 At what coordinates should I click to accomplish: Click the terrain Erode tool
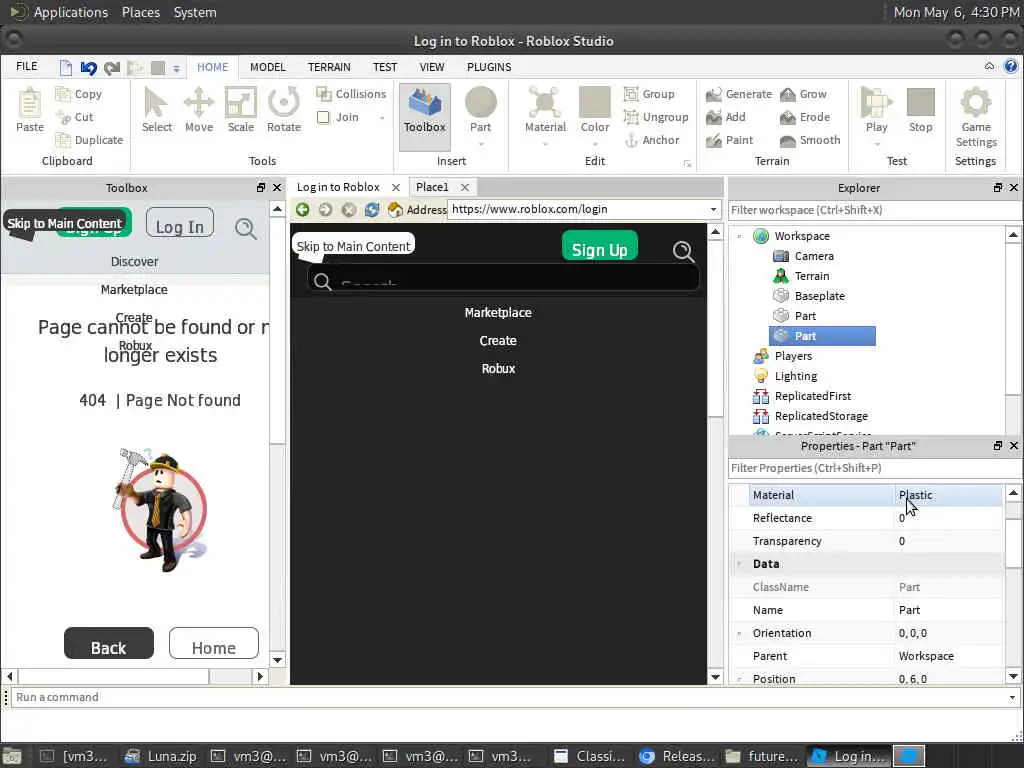[805, 117]
